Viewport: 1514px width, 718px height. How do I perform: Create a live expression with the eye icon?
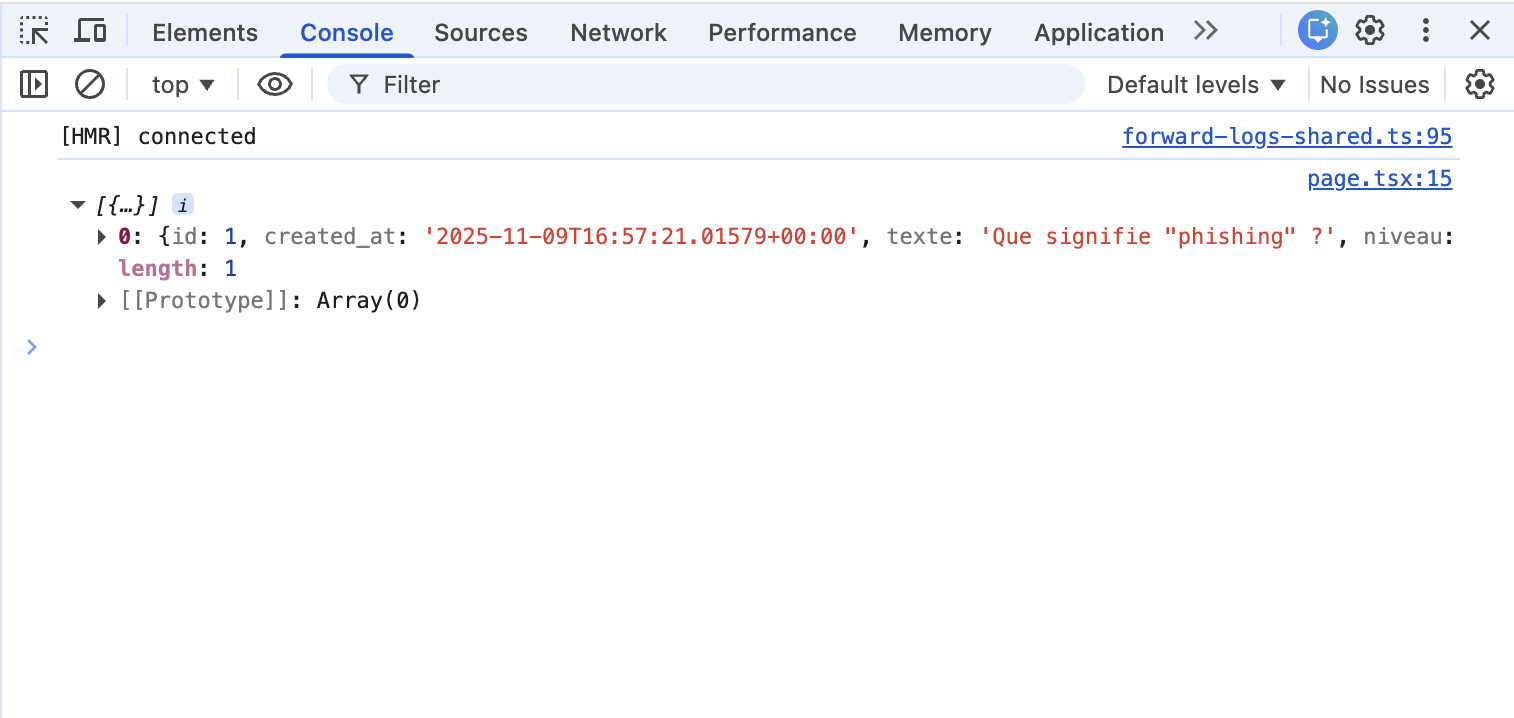[274, 84]
